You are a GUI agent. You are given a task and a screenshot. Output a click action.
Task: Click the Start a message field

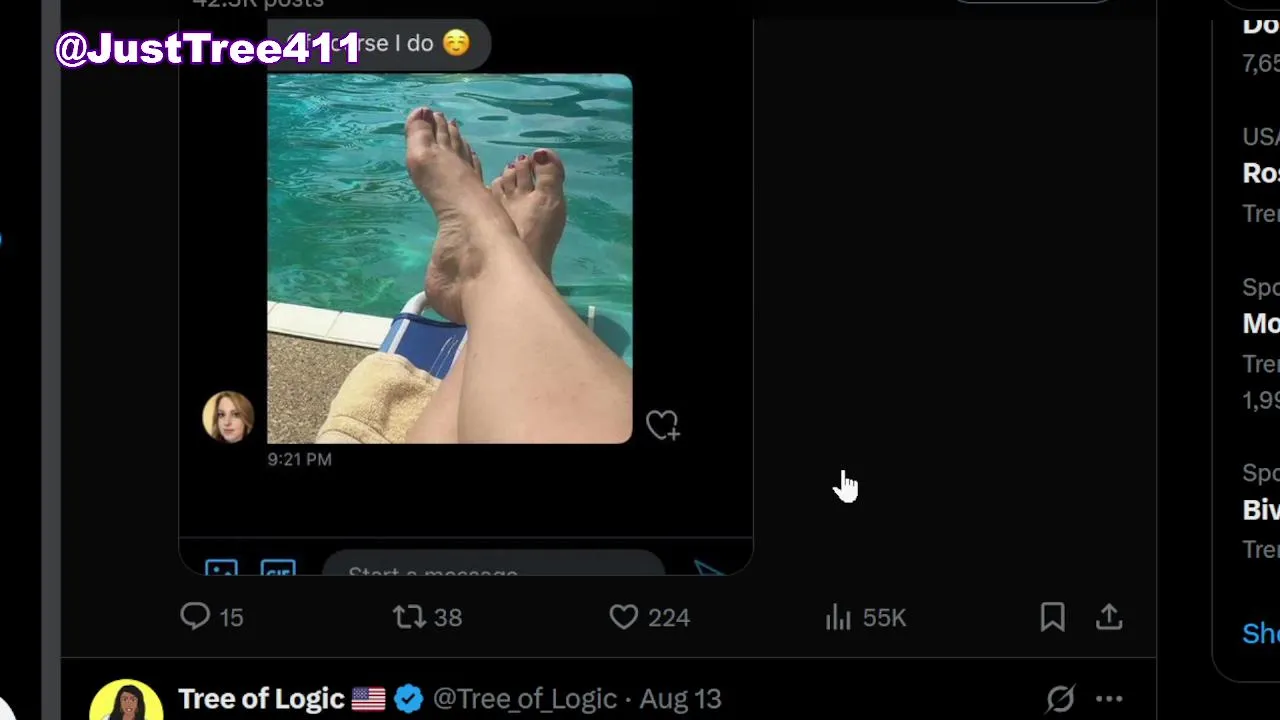[x=492, y=570]
